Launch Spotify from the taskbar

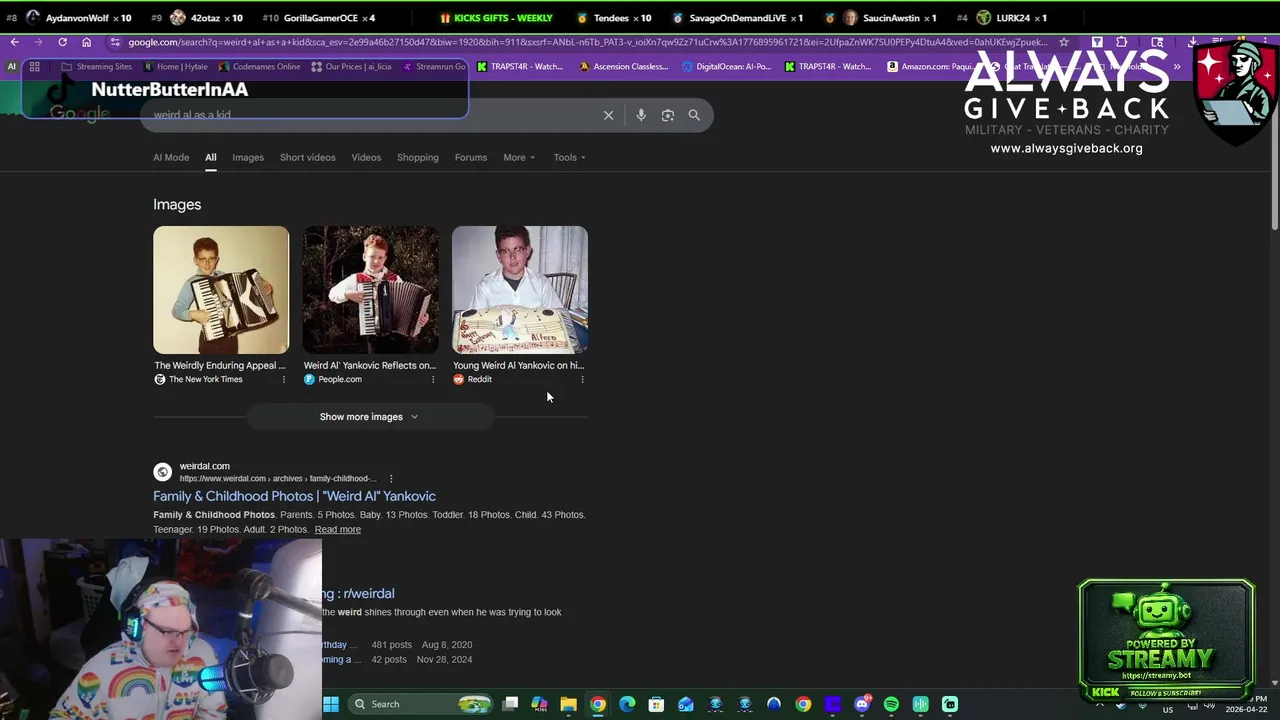(x=891, y=704)
